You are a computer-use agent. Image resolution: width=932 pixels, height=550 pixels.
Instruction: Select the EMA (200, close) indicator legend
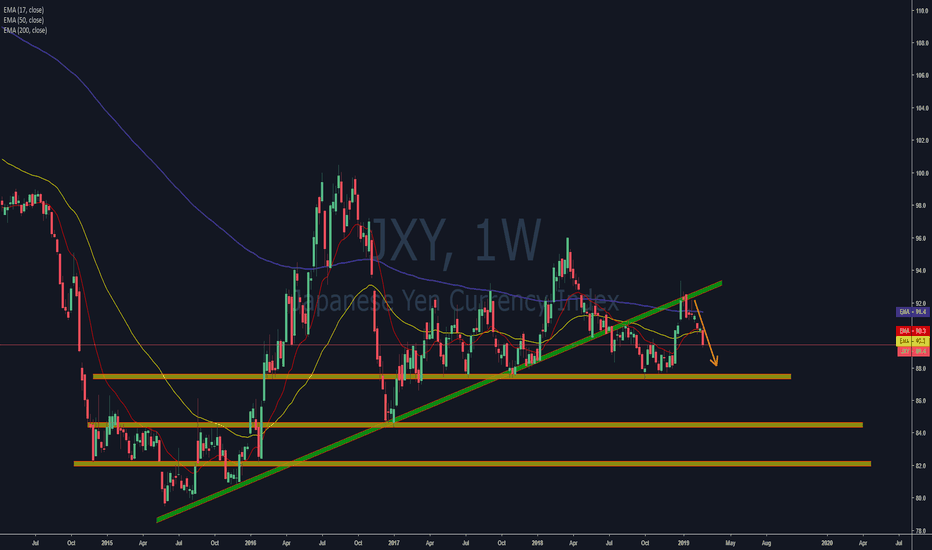point(25,30)
